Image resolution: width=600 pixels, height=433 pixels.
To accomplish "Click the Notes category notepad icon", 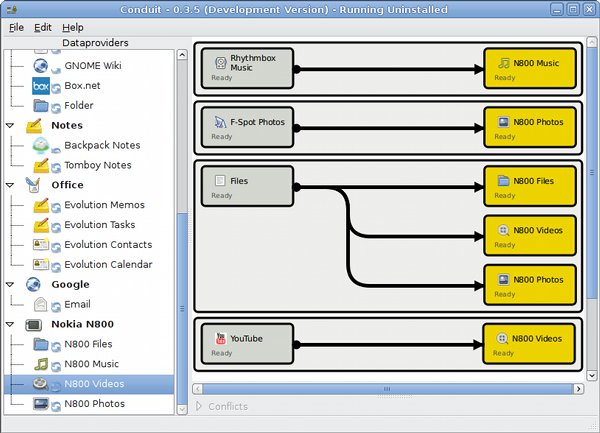I will [x=34, y=125].
